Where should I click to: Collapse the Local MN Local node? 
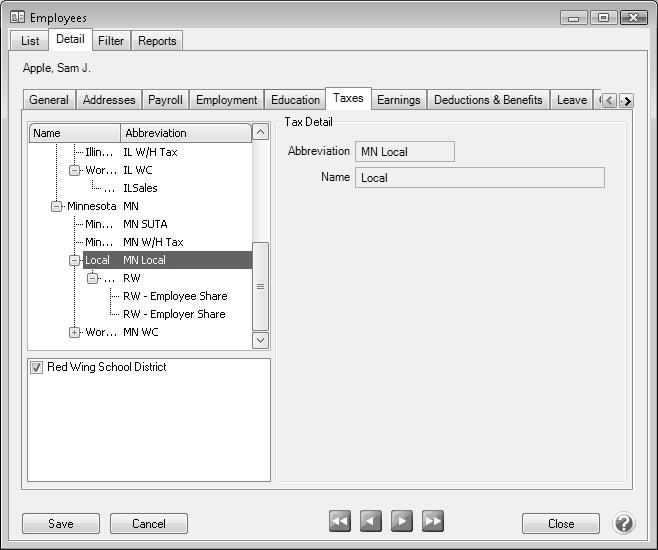[x=75, y=260]
